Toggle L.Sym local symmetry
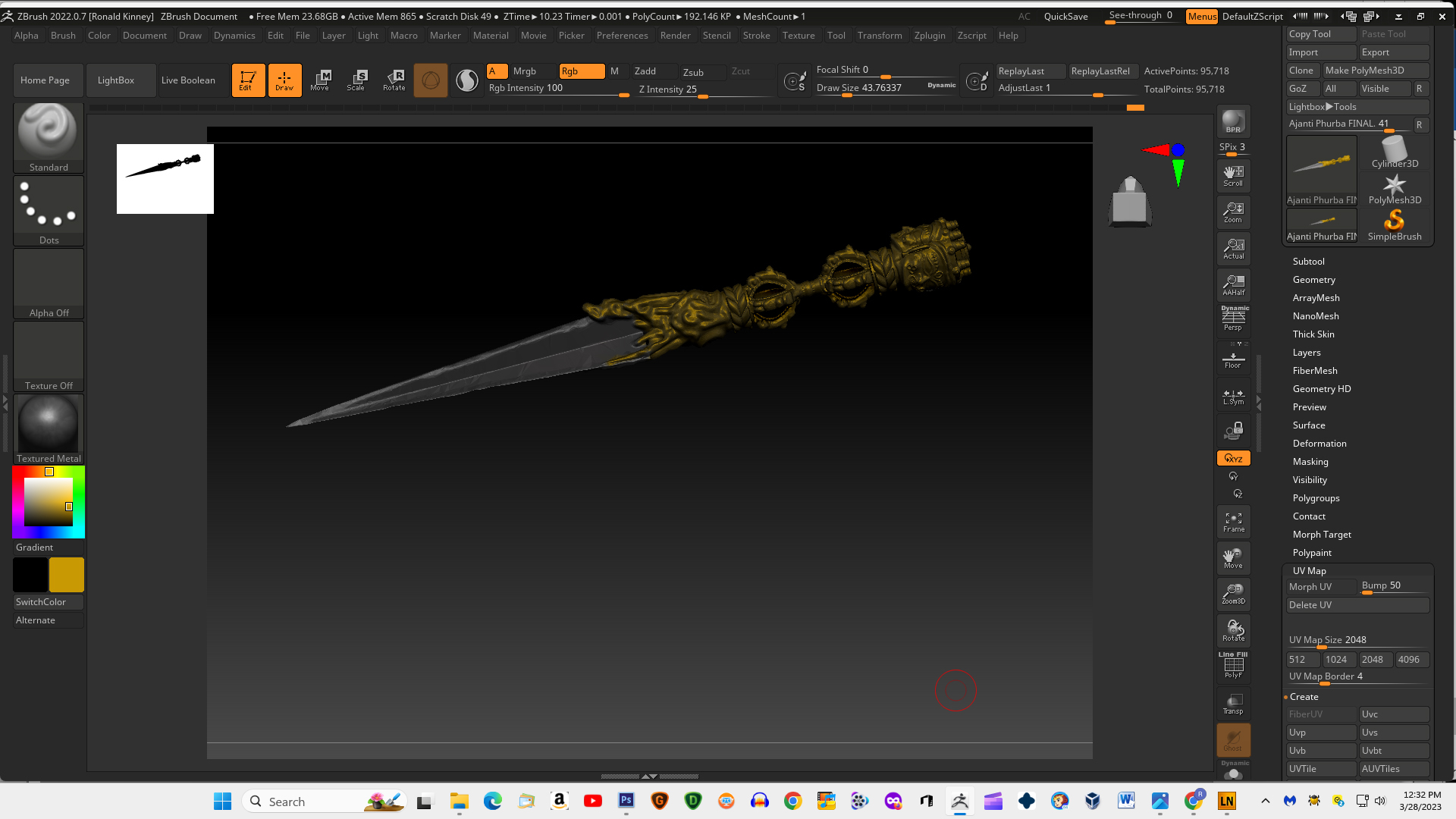This screenshot has height=819, width=1456. (1233, 396)
